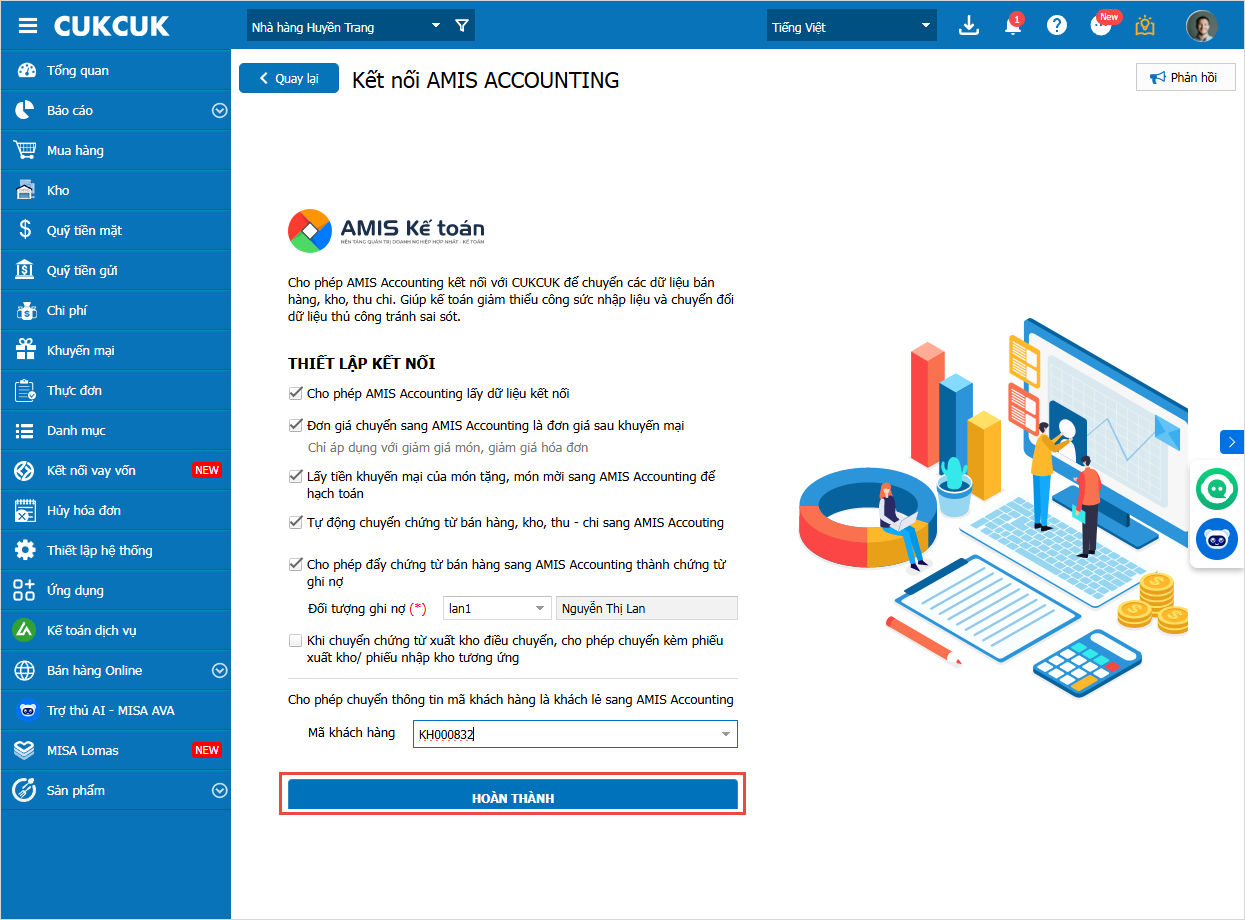Open the notifications bell
Viewport: 1245px width, 920px height.
click(1013, 26)
